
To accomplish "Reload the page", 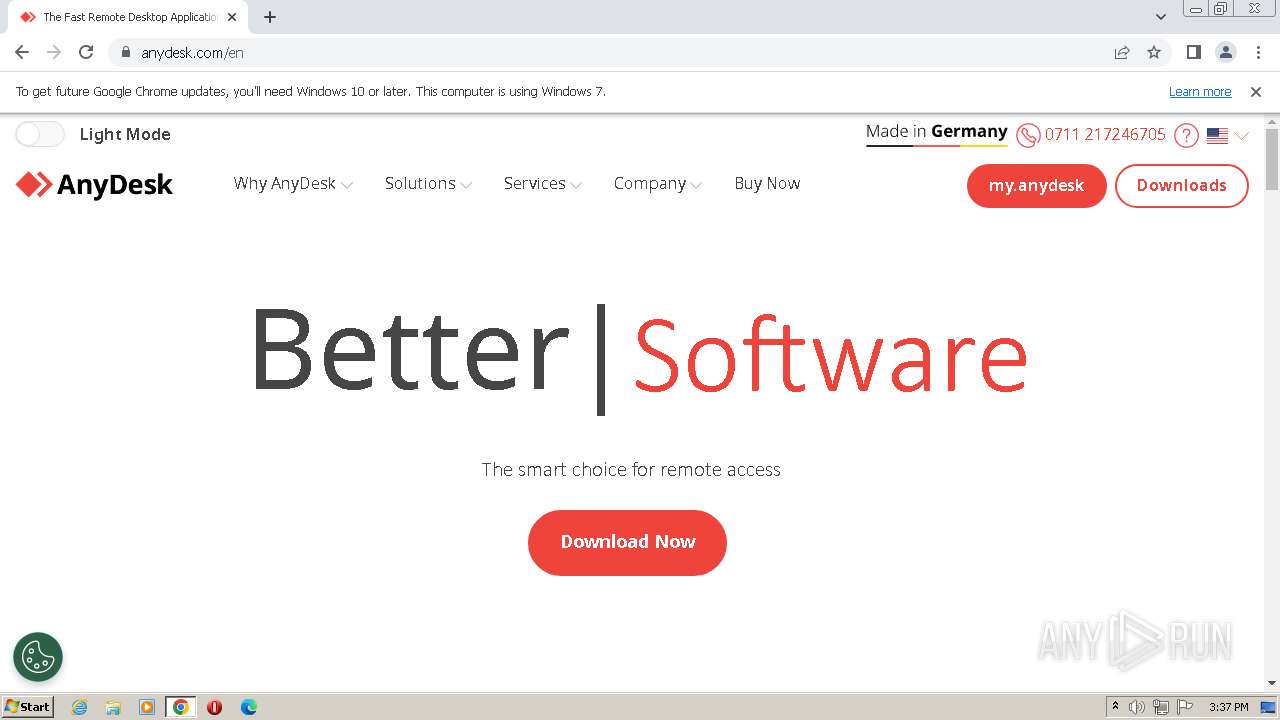I will click(x=86, y=52).
